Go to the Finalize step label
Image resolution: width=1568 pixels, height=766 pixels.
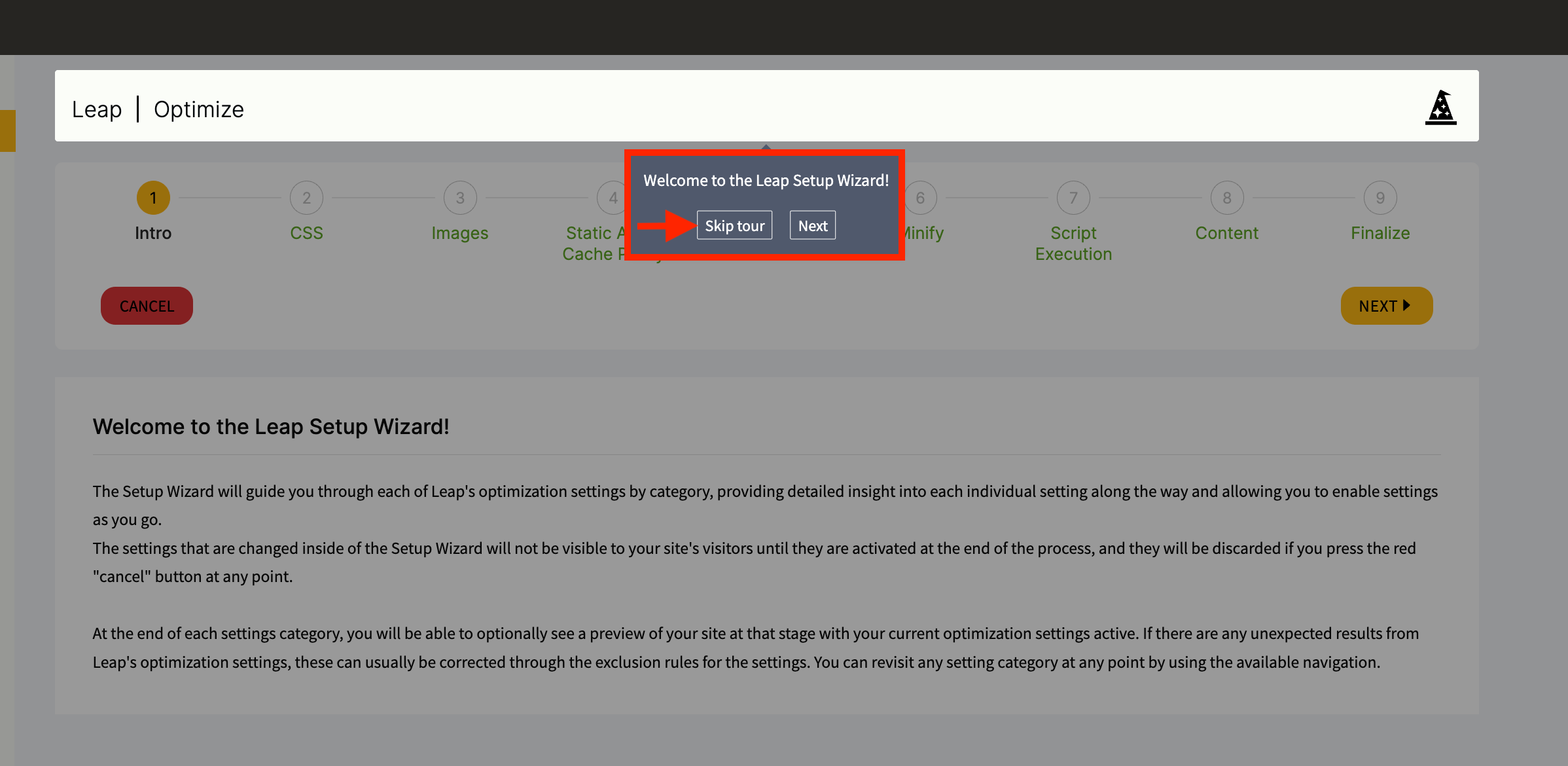(1380, 233)
